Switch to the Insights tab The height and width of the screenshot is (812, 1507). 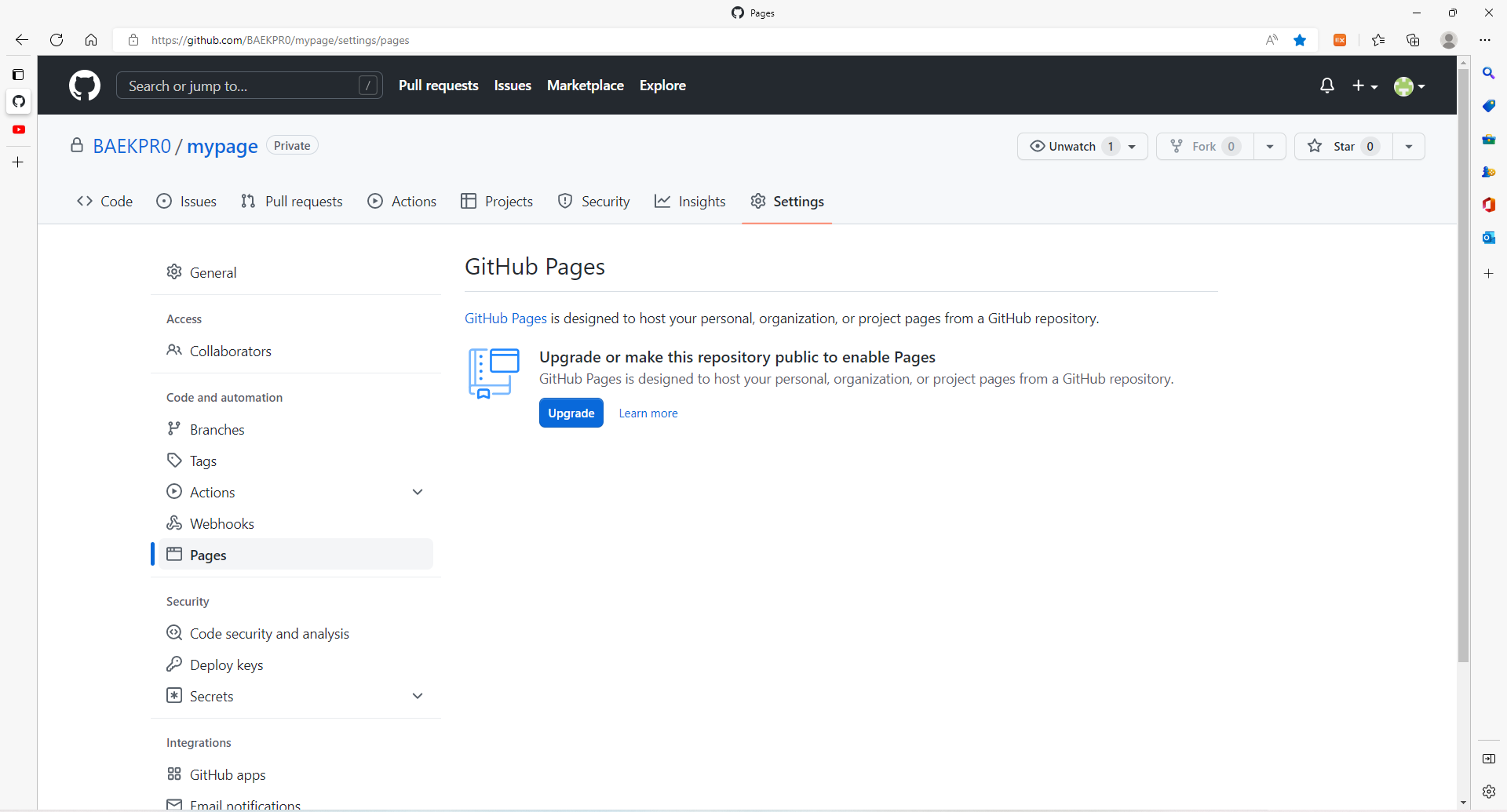click(x=690, y=202)
